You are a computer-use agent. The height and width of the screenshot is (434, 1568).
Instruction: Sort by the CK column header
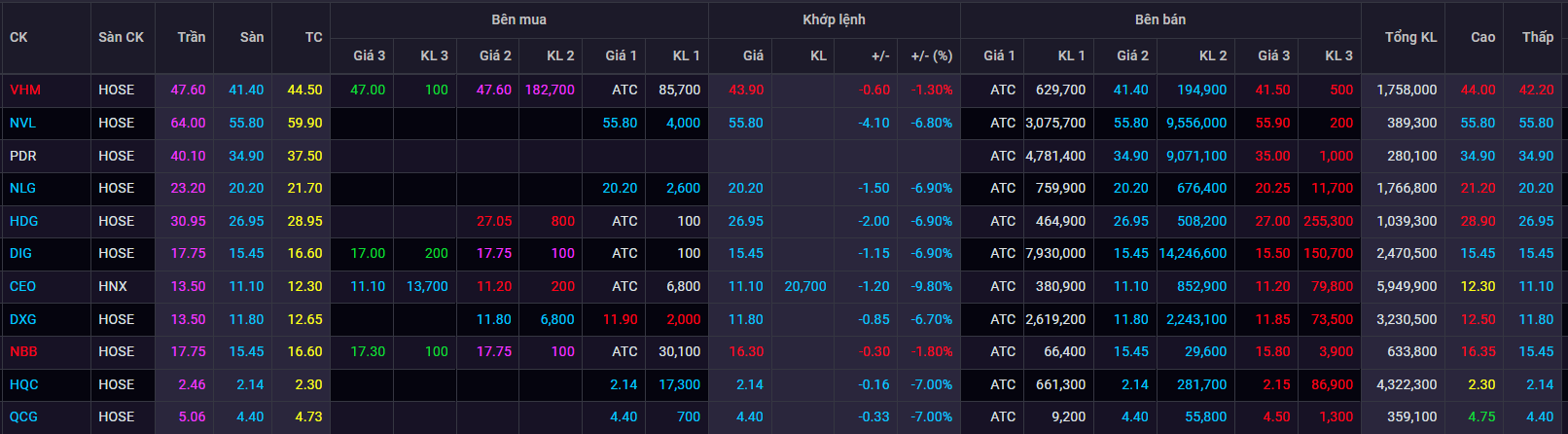18,37
